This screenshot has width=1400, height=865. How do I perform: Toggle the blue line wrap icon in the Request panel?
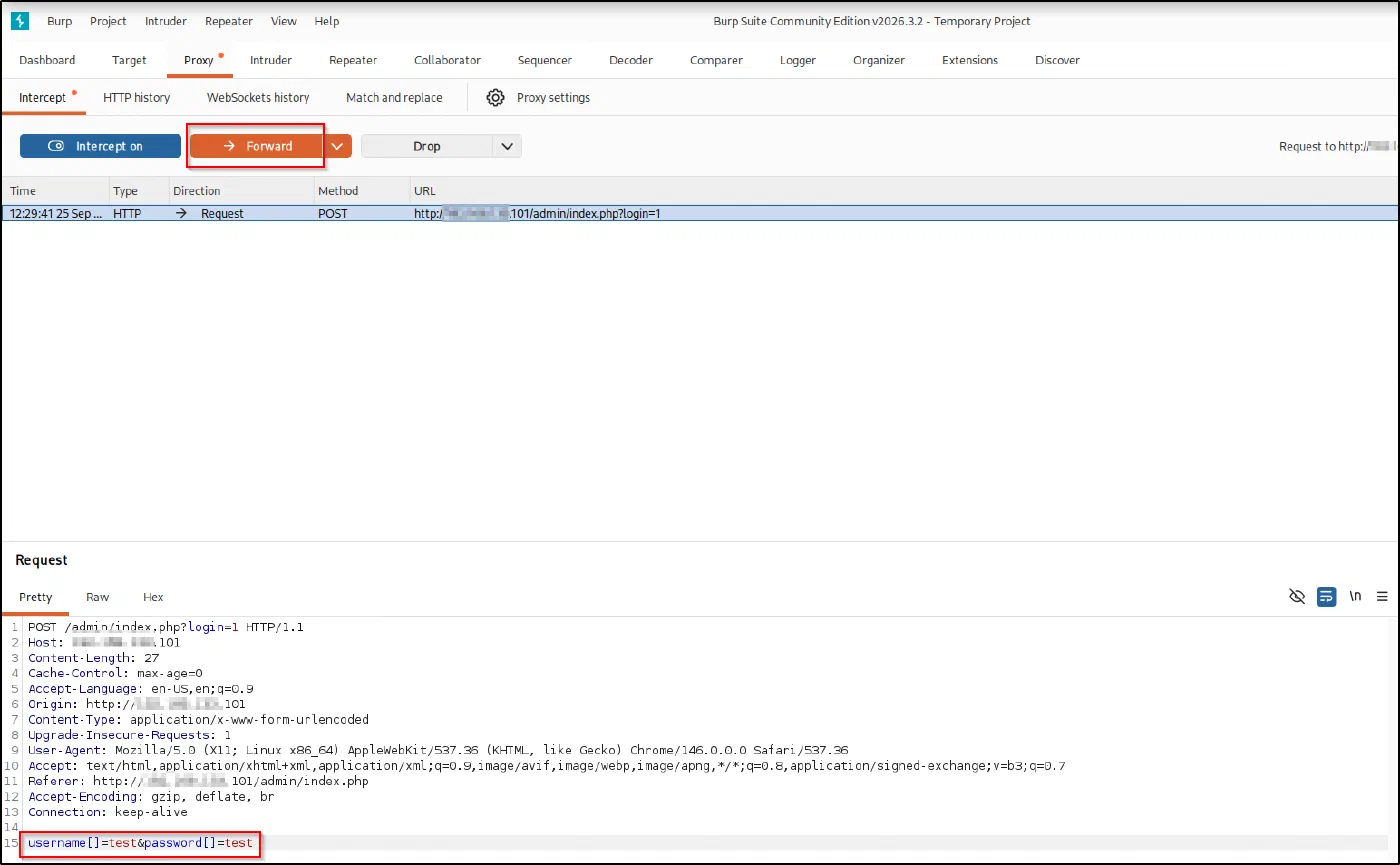tap(1327, 597)
